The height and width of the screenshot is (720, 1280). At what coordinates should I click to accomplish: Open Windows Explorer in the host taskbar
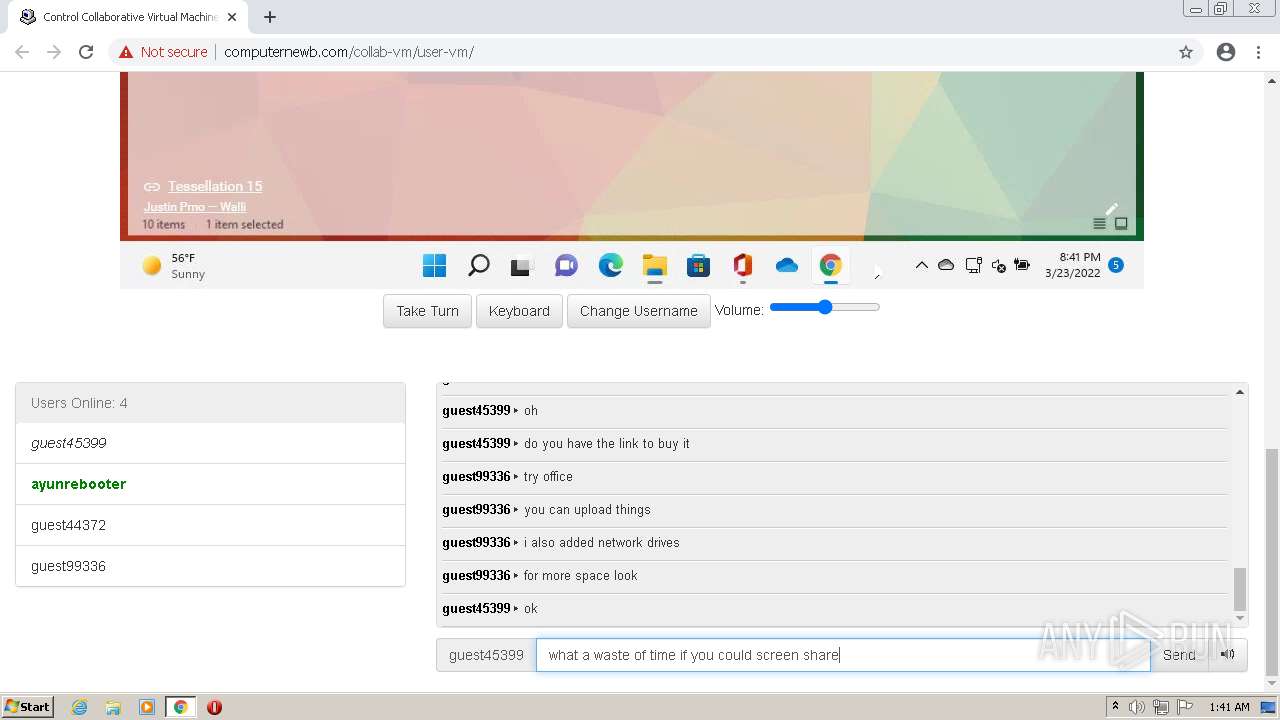click(x=113, y=707)
